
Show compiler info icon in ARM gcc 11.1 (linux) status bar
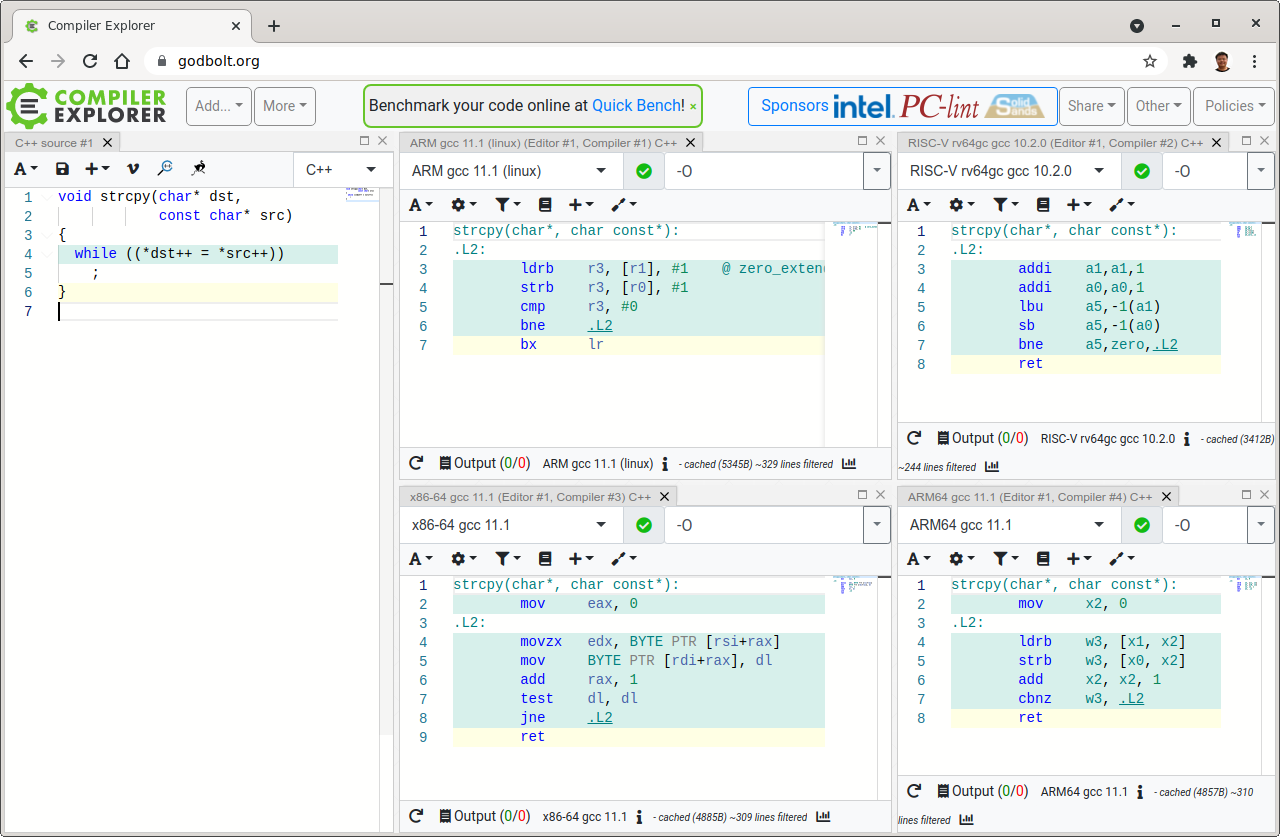[665, 464]
